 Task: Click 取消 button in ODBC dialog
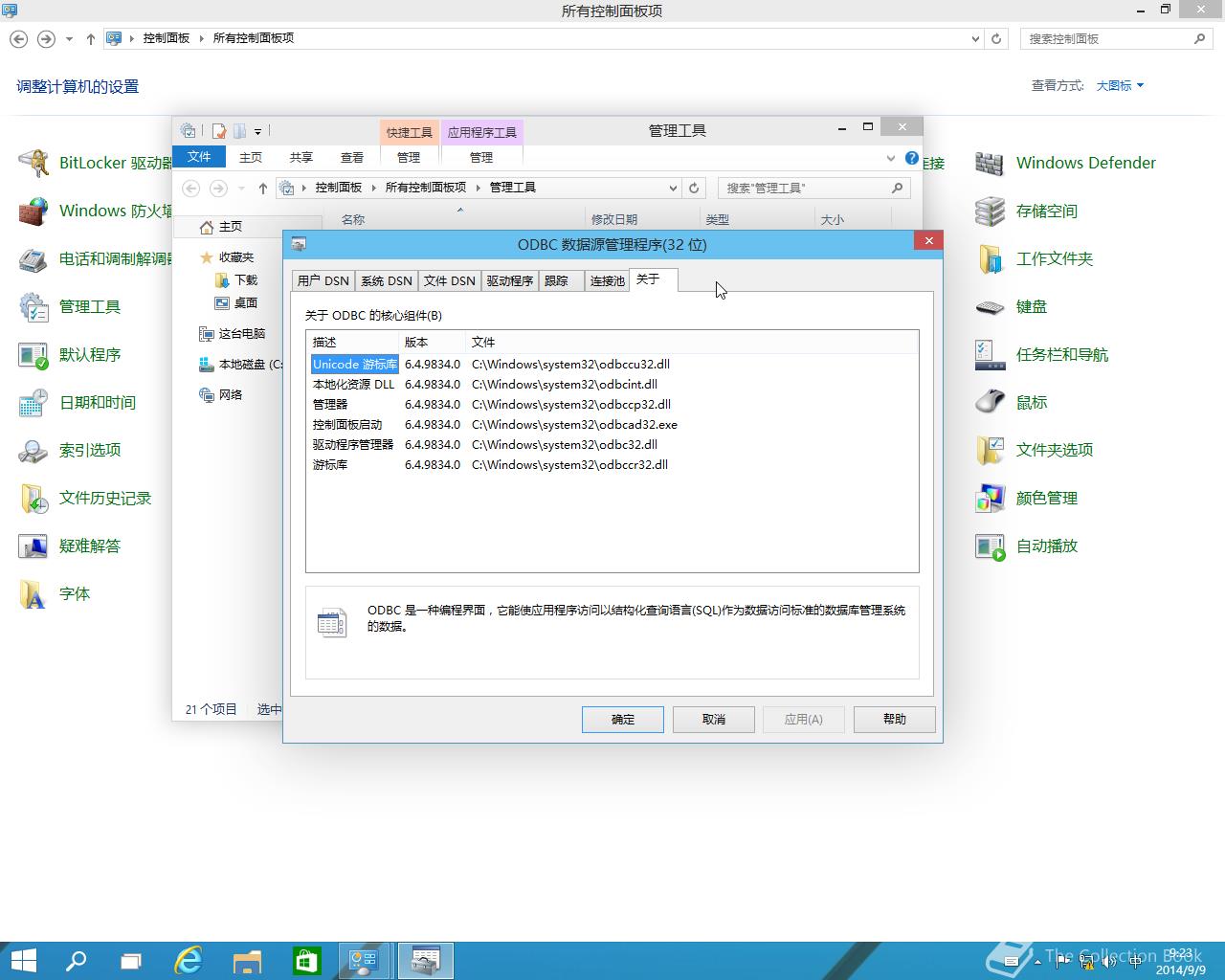tap(714, 720)
